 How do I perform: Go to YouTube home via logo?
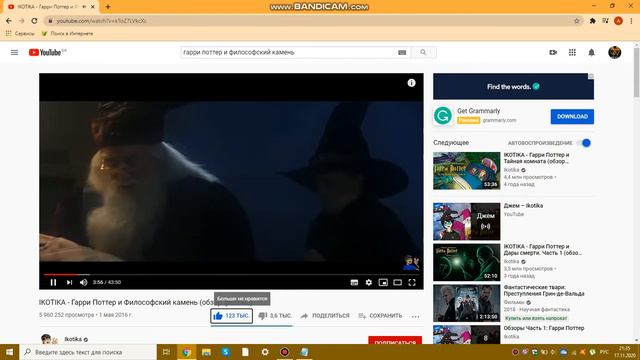(x=45, y=52)
